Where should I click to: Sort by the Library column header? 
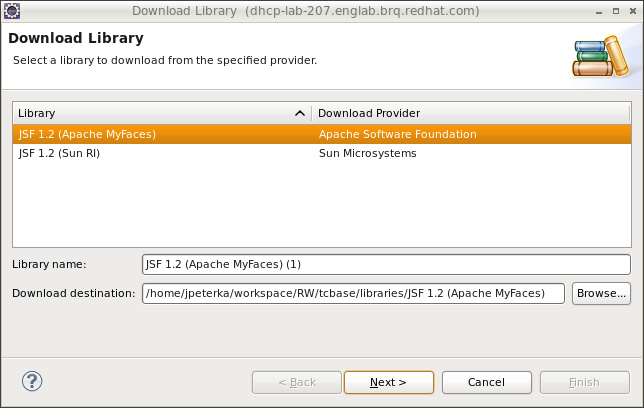tap(150, 114)
